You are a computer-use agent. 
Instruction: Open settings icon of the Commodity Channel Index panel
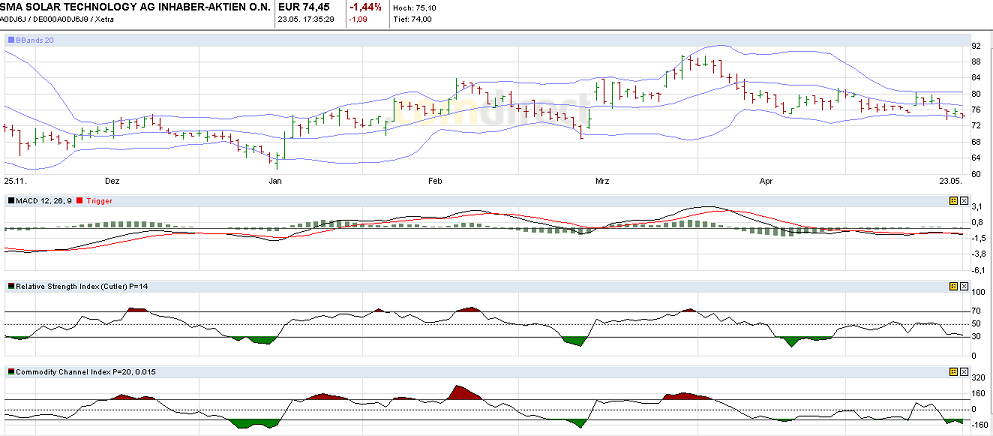953,372
